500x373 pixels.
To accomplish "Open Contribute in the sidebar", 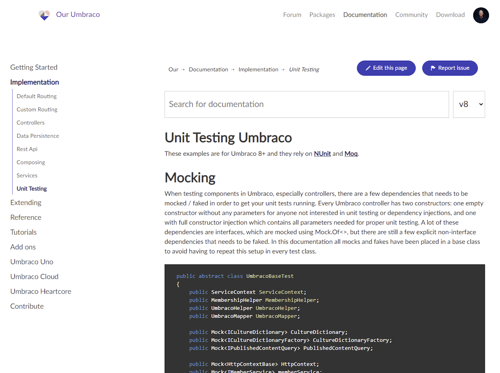I will 27,306.
